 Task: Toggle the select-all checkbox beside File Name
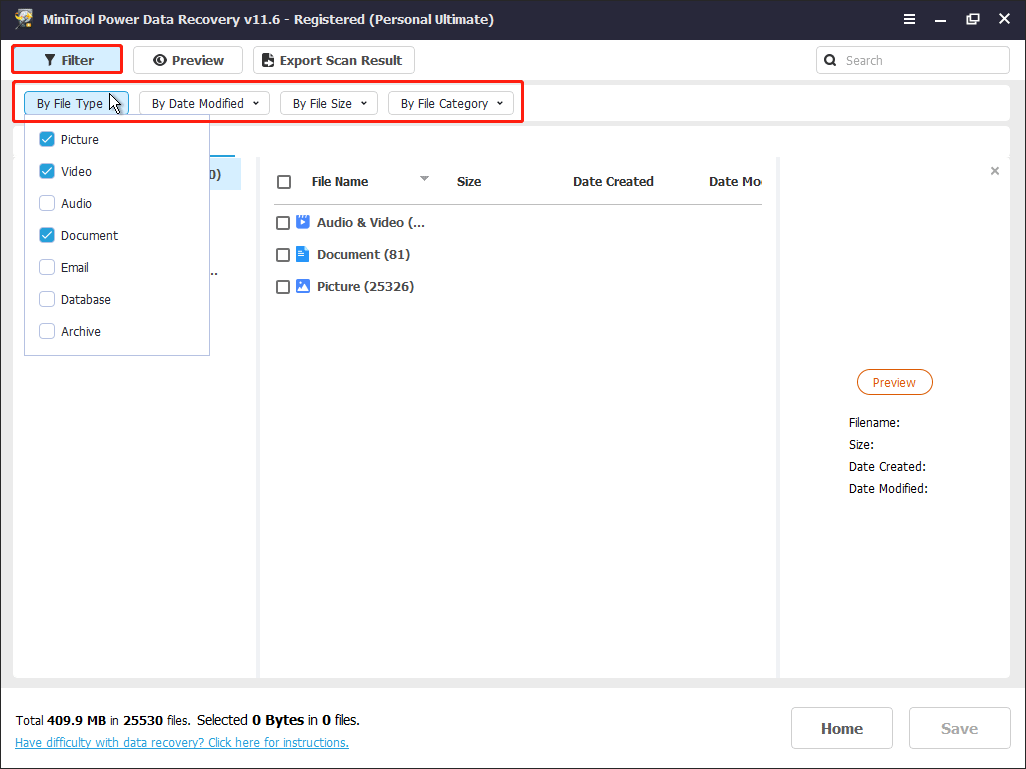point(284,182)
